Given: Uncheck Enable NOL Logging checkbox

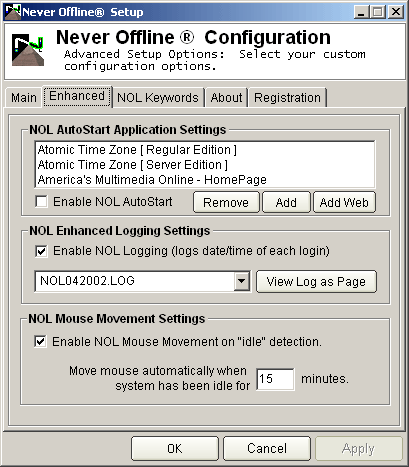Looking at the screenshot, I should [41, 251].
